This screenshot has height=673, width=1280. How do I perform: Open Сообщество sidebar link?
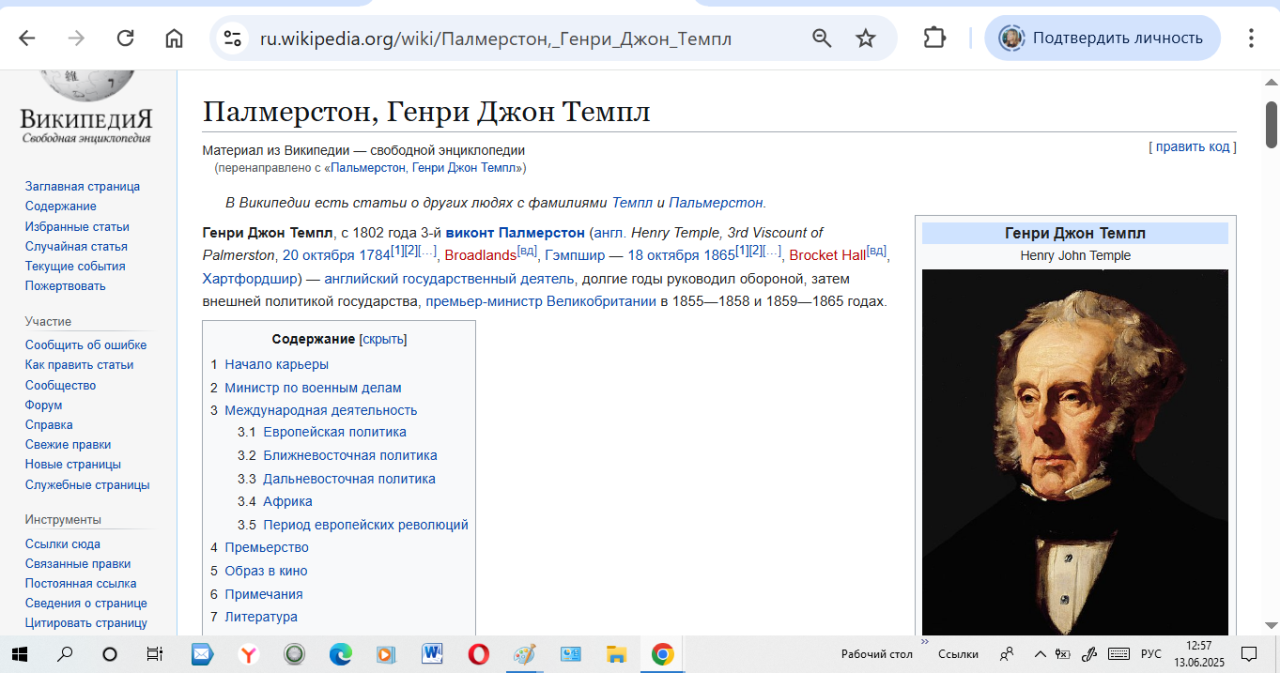pos(60,385)
